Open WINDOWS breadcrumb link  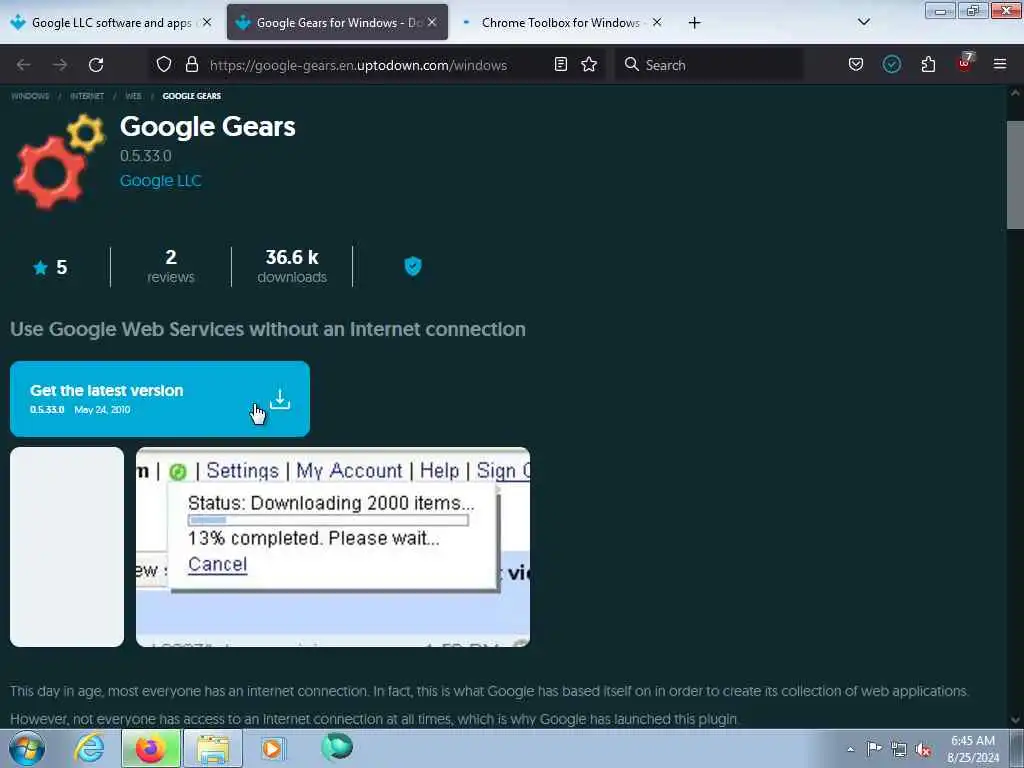[x=30, y=96]
